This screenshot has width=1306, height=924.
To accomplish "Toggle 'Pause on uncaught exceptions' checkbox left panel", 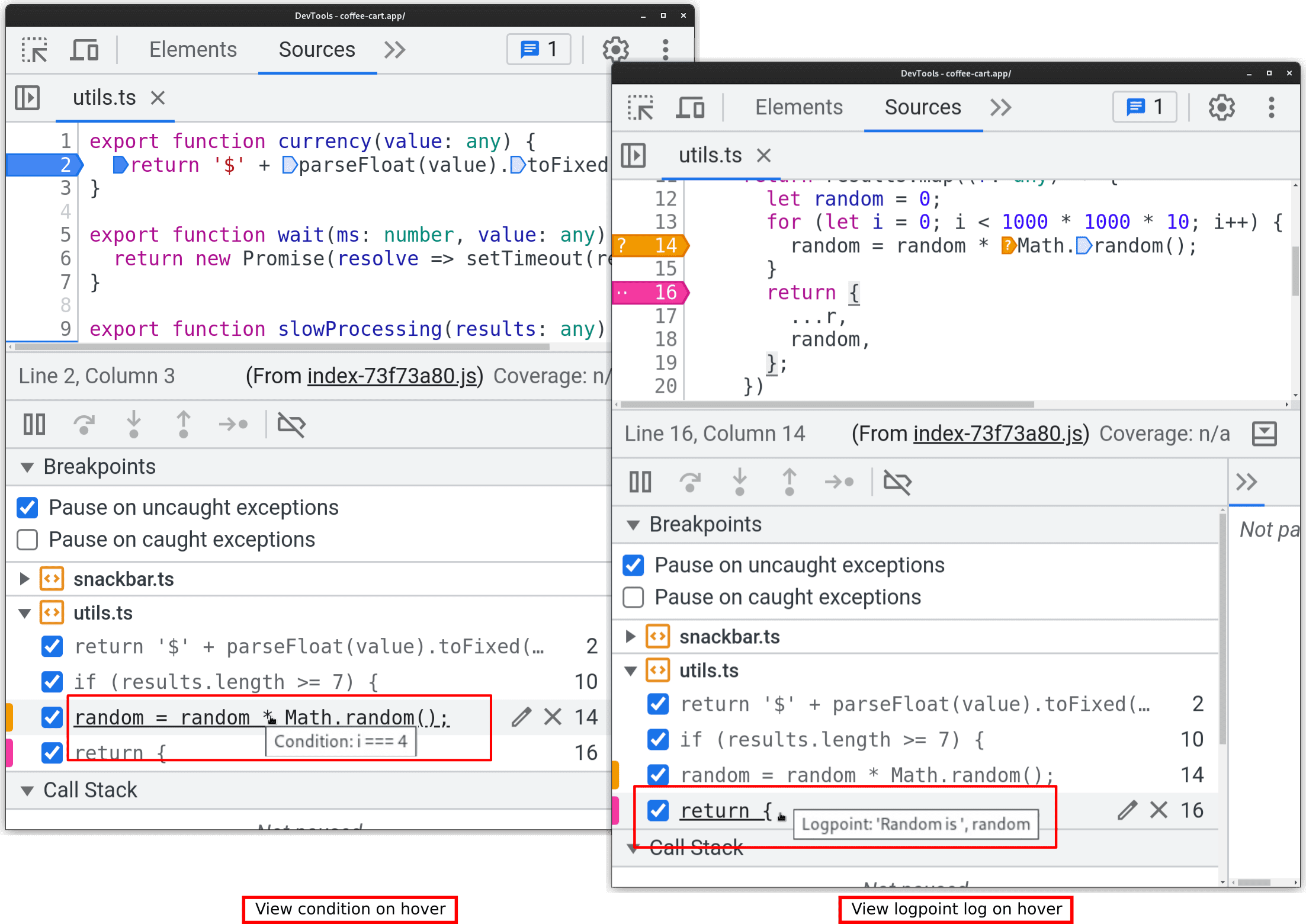I will (28, 508).
